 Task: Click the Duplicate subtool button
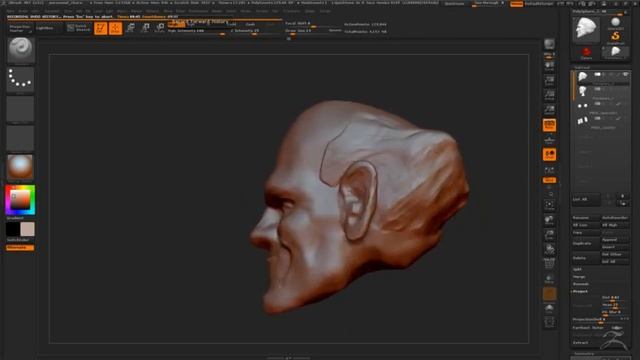(586, 243)
